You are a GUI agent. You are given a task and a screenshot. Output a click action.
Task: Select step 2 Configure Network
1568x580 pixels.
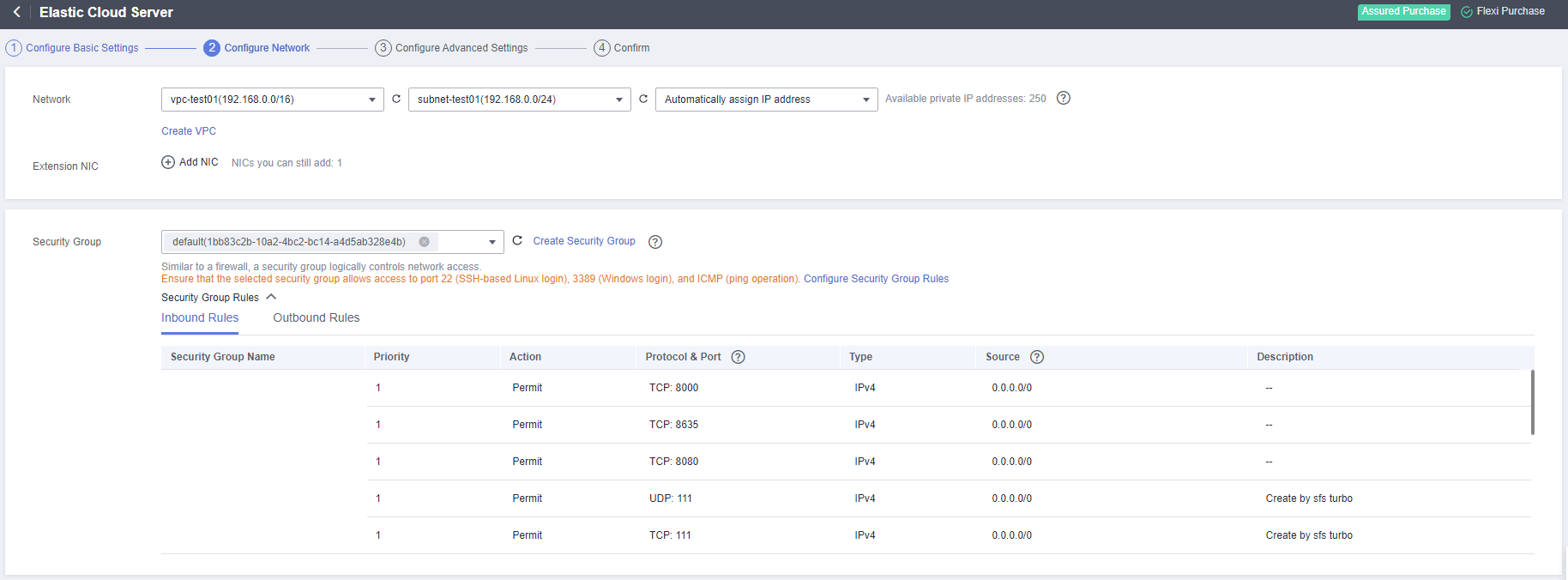point(257,48)
